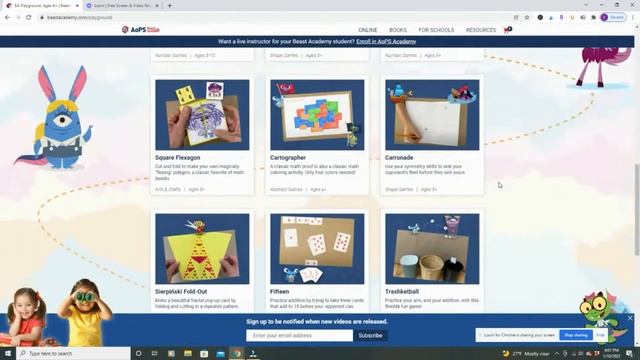Show hidden system tray icons

click(557, 353)
